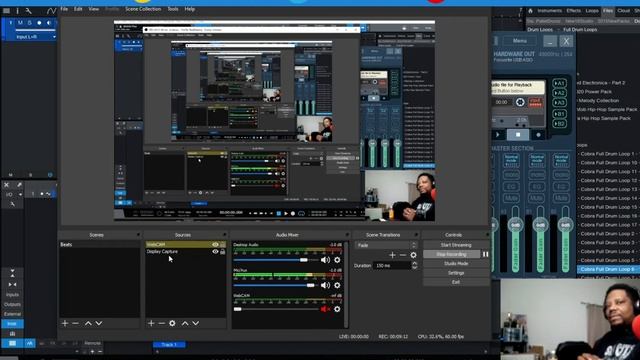Add a new source with the plus icon
Image resolution: width=640 pixels, height=360 pixels.
pyautogui.click(x=151, y=323)
